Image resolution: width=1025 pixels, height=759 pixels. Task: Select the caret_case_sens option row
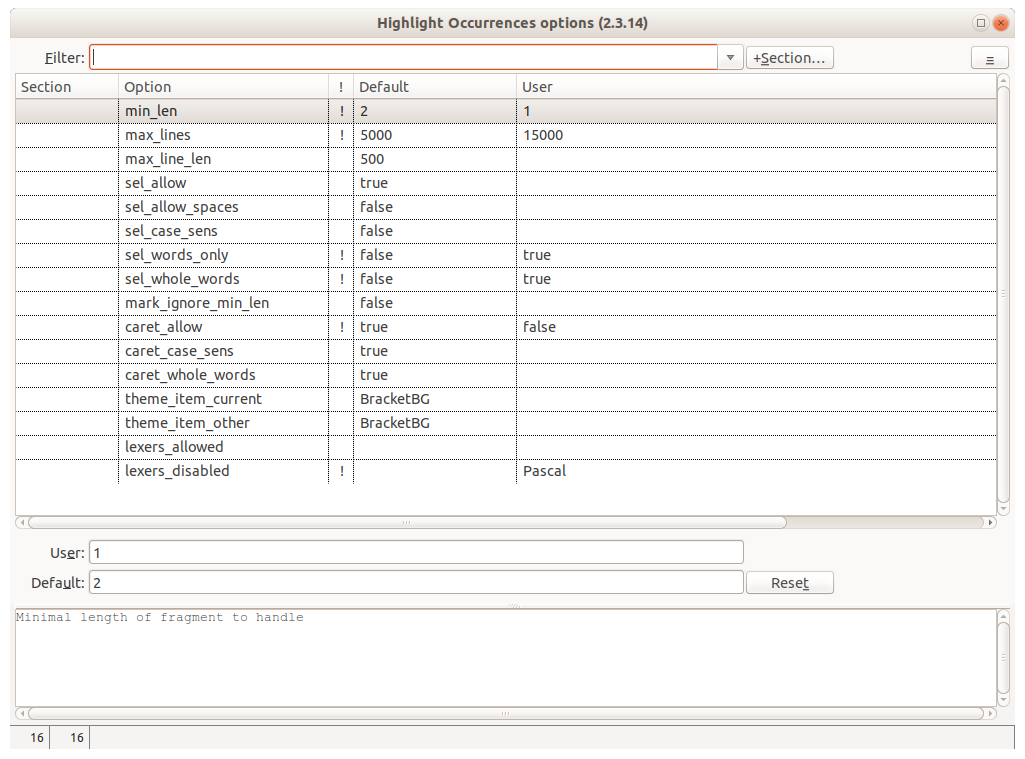tap(506, 351)
